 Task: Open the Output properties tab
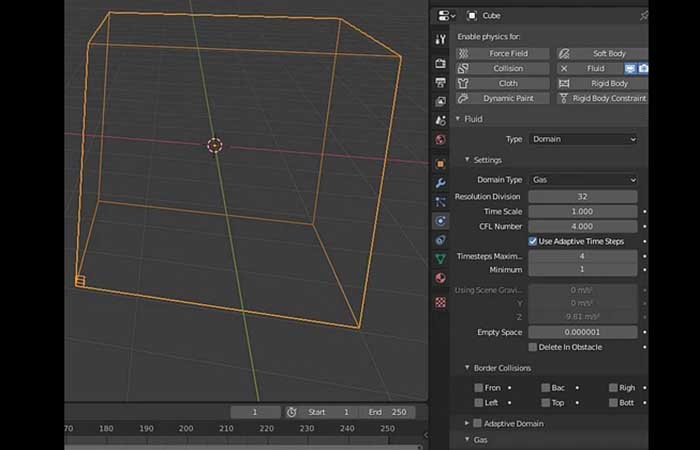441,83
